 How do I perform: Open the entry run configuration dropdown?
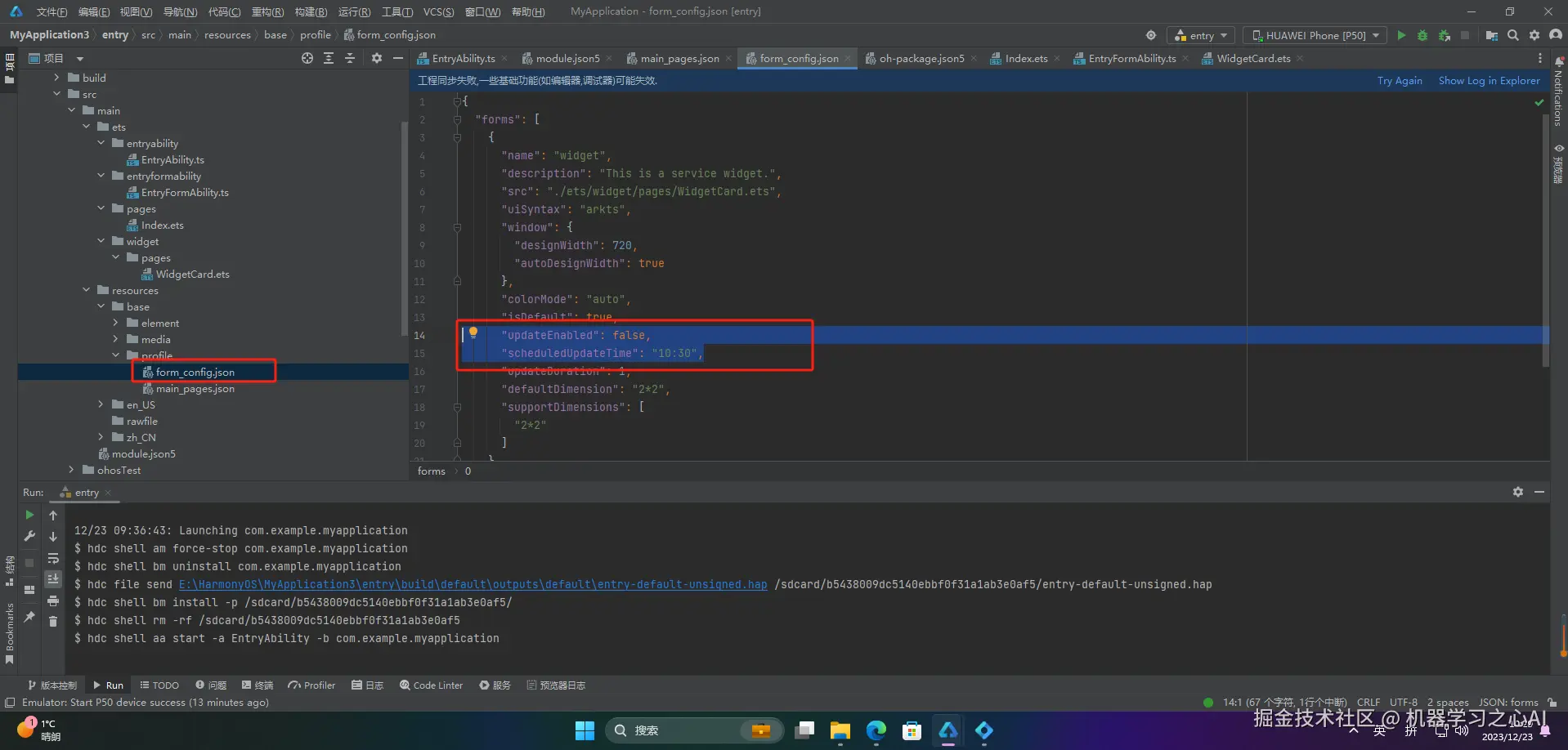pyautogui.click(x=1201, y=35)
